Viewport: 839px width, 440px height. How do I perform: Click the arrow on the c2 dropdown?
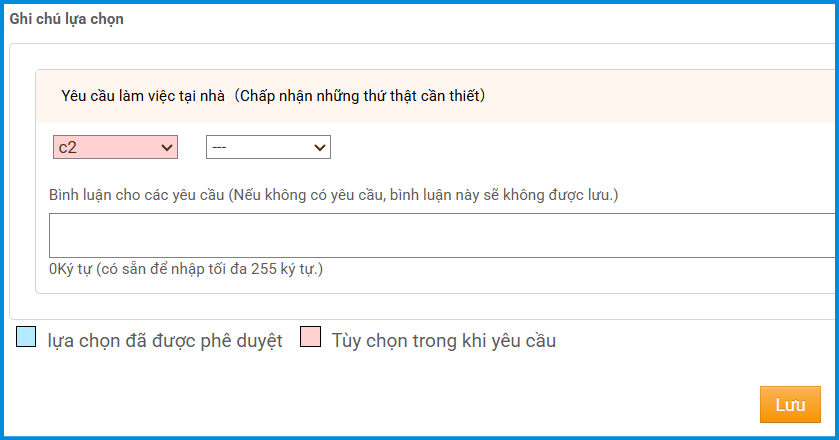(x=166, y=147)
